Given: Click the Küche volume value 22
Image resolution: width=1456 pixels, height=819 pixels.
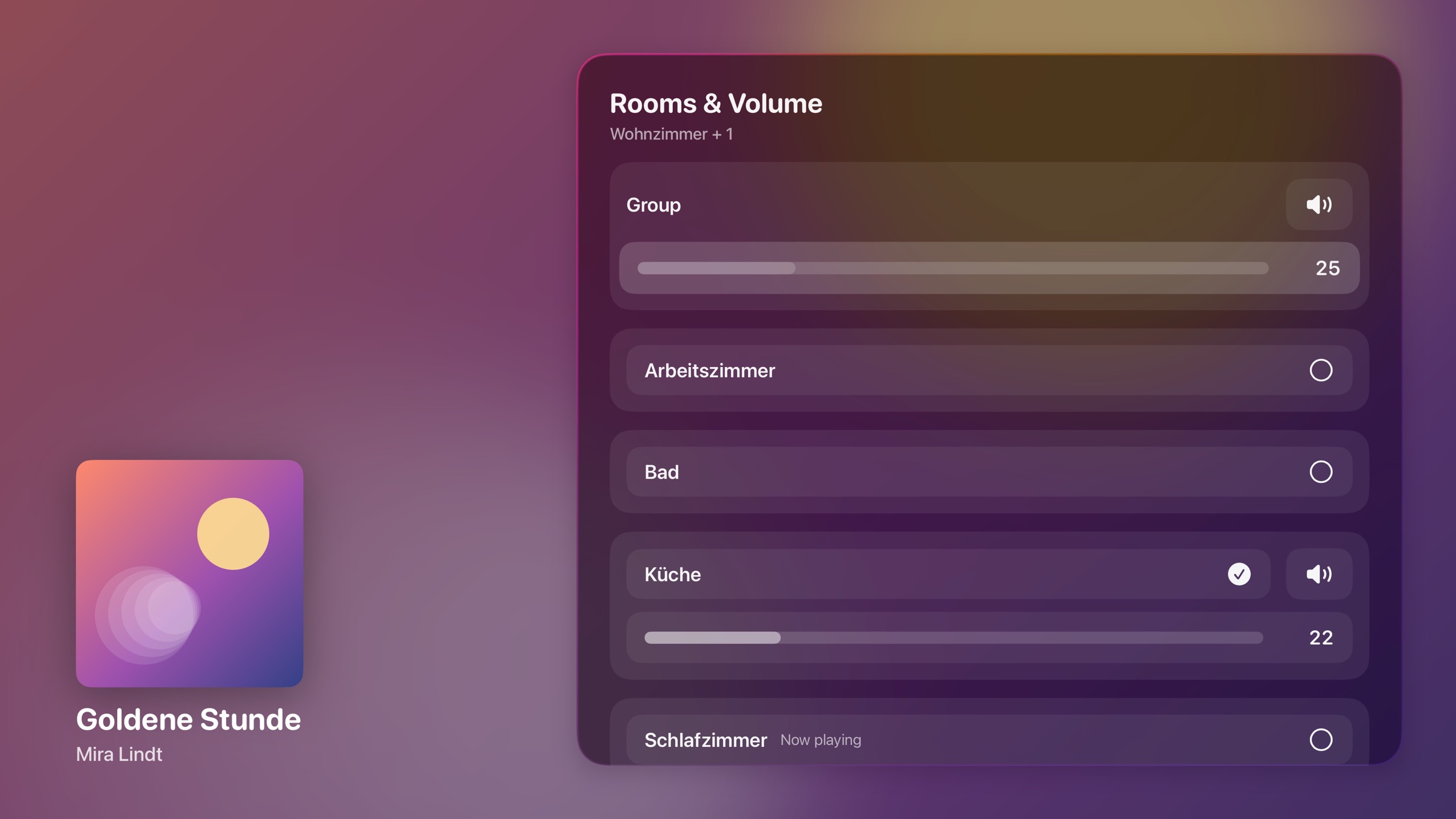Looking at the screenshot, I should (x=1321, y=638).
